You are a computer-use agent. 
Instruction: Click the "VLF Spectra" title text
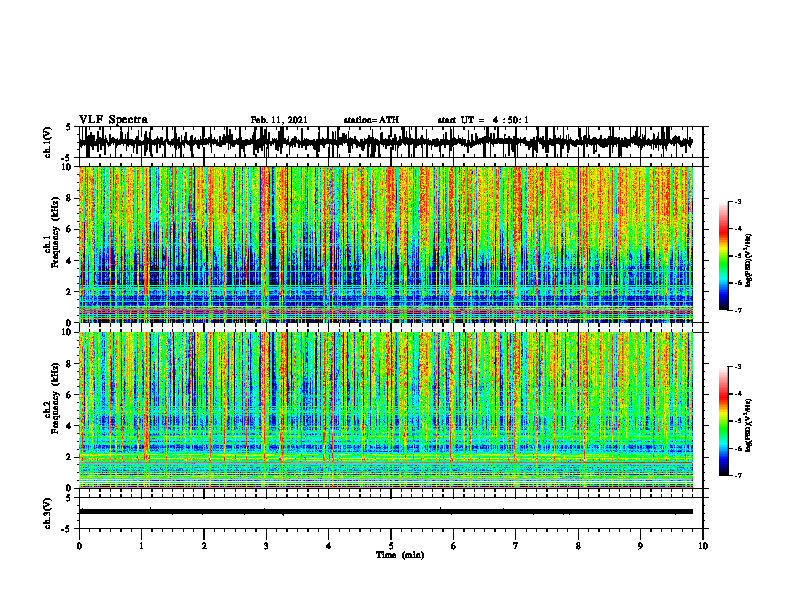(113, 119)
